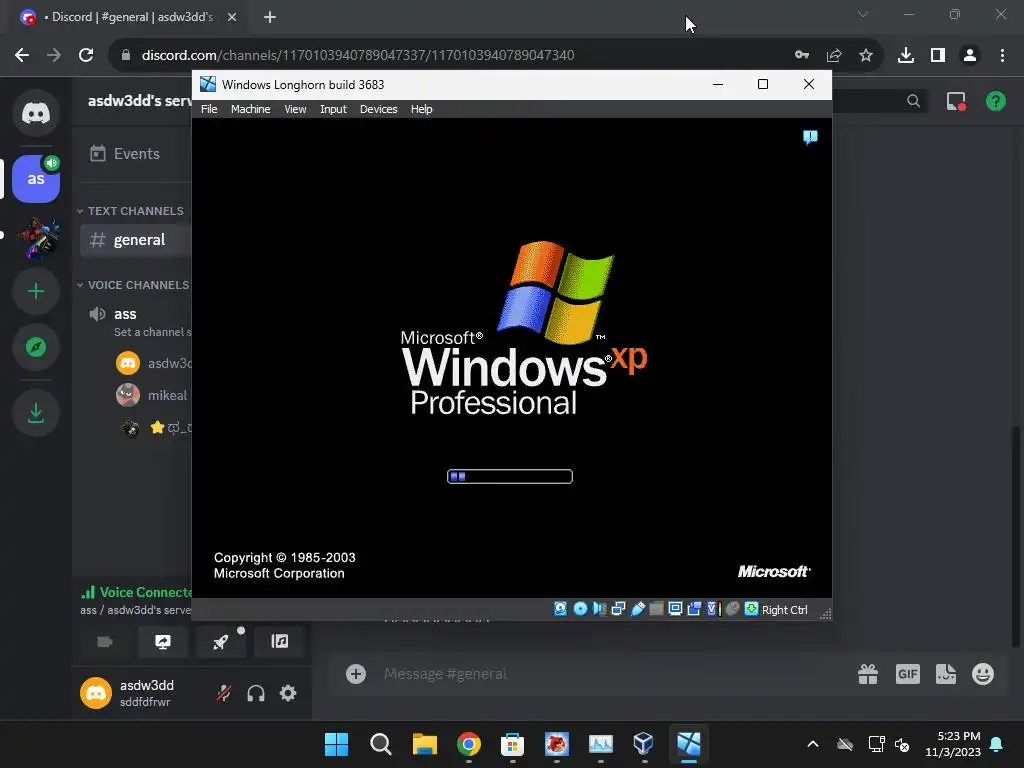
Task: Send a gift via gift icon
Action: click(x=868, y=674)
